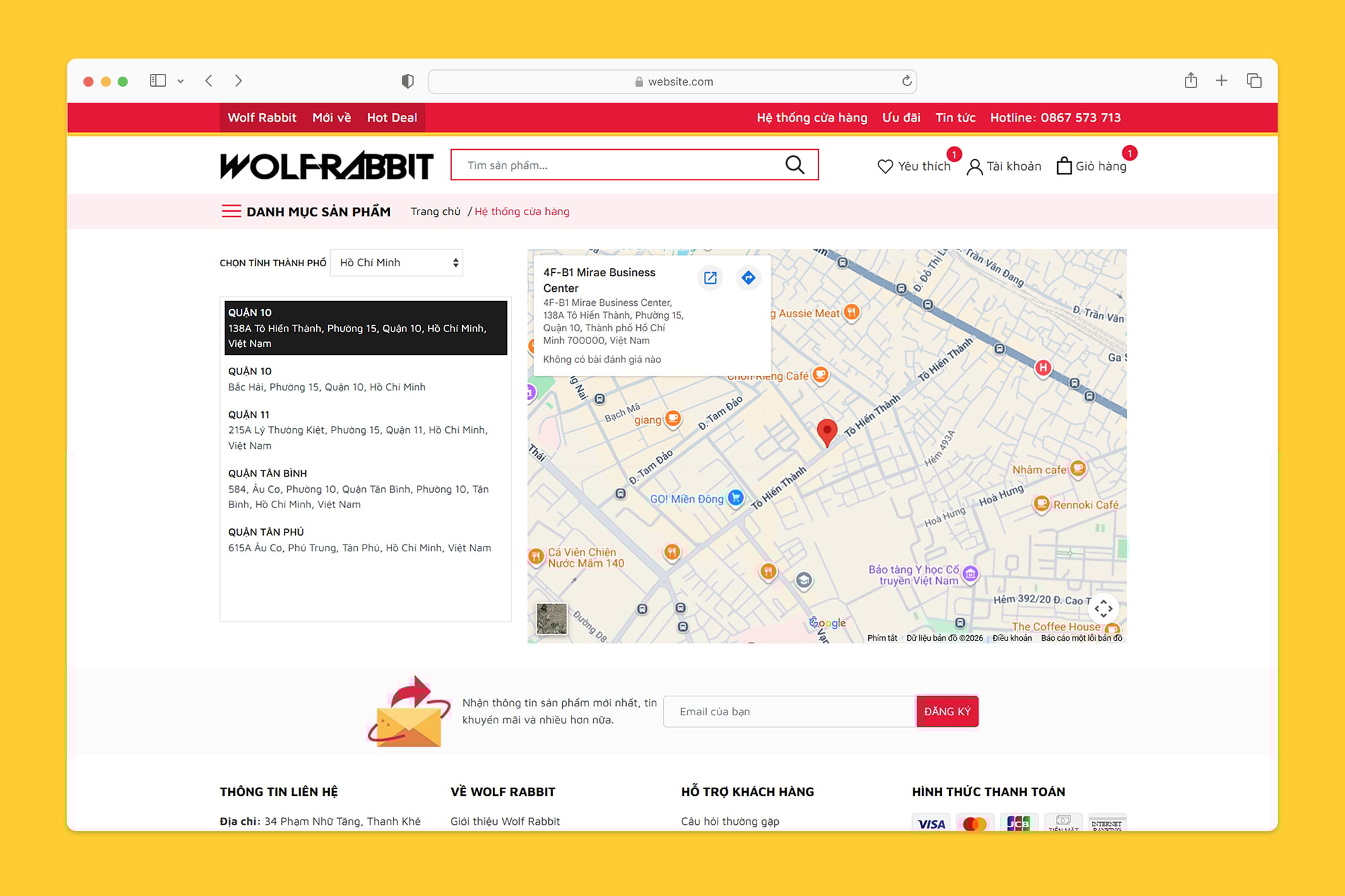Select the Quận 11 store address

coord(363,430)
